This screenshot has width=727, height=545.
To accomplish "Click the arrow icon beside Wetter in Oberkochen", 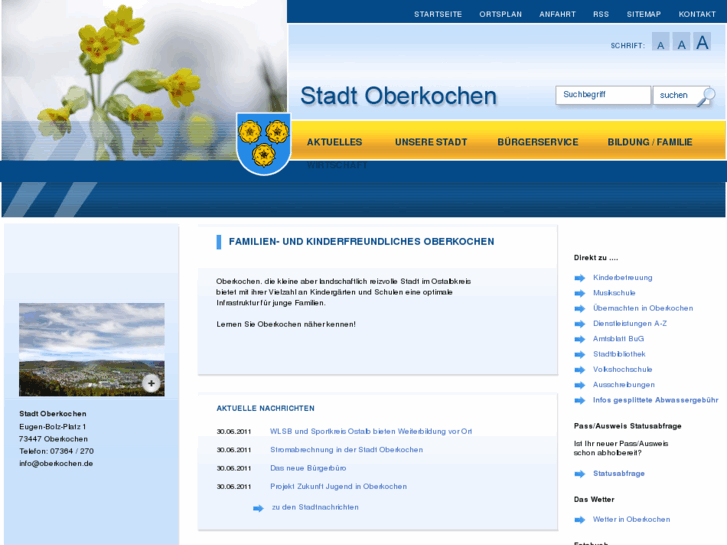I will [x=580, y=519].
